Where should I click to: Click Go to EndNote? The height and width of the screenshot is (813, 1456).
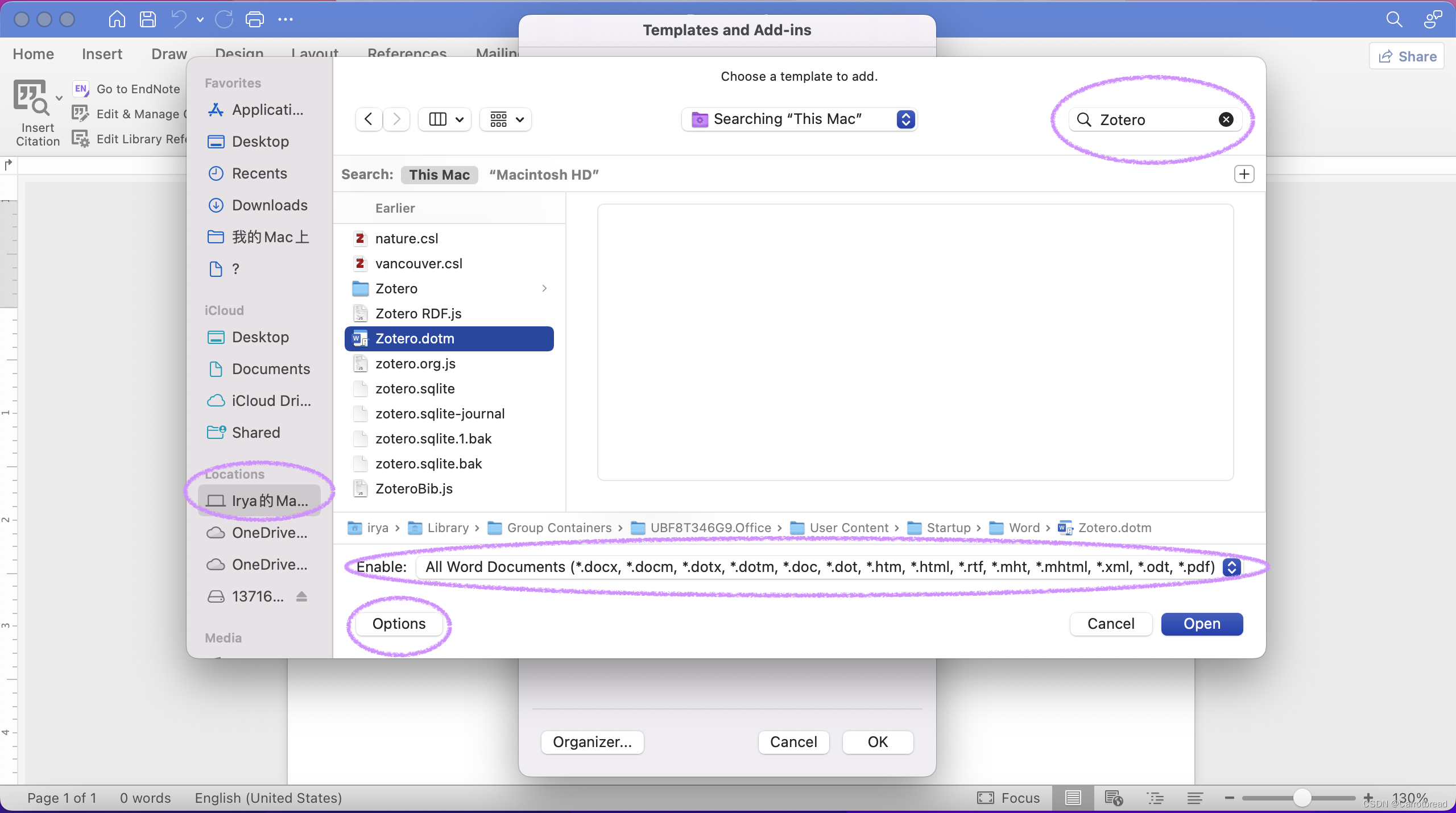[138, 89]
